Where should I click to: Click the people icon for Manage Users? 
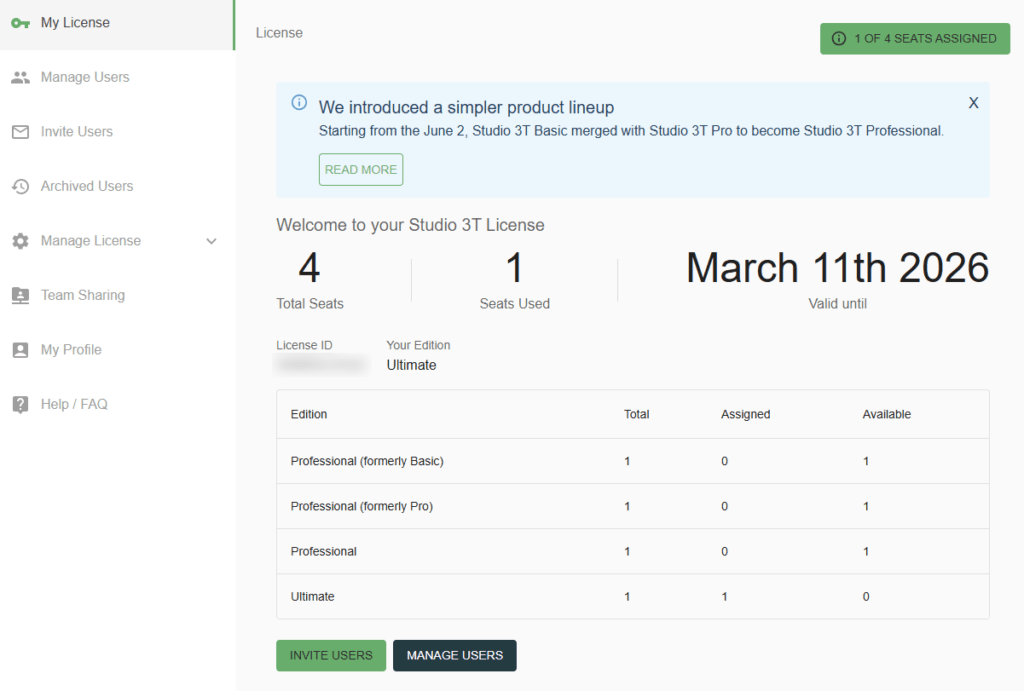tap(20, 77)
